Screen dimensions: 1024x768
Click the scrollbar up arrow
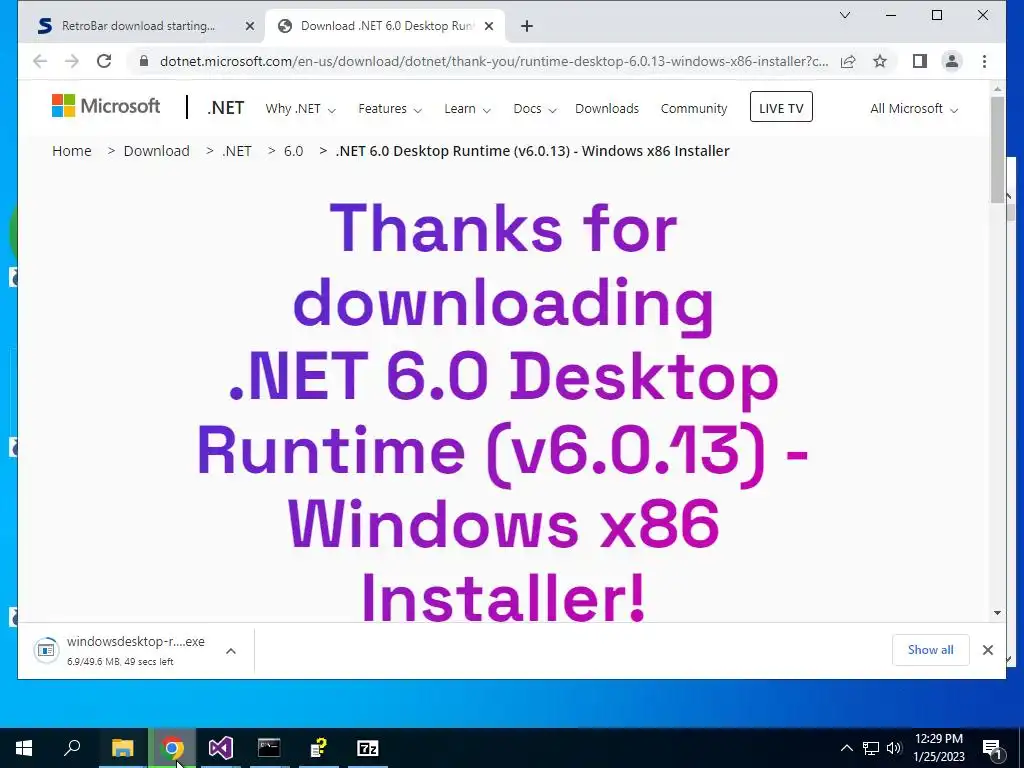tap(997, 88)
